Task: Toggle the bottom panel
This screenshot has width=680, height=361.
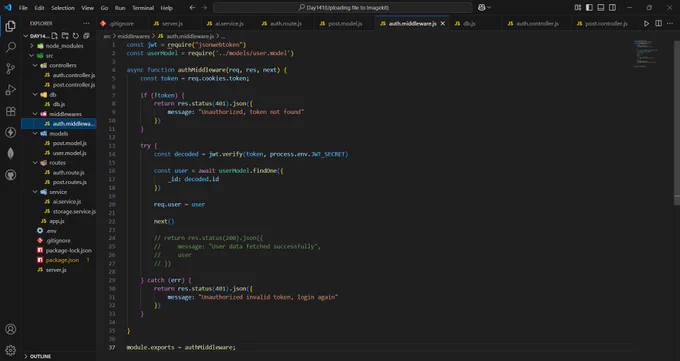Action: (x=601, y=7)
